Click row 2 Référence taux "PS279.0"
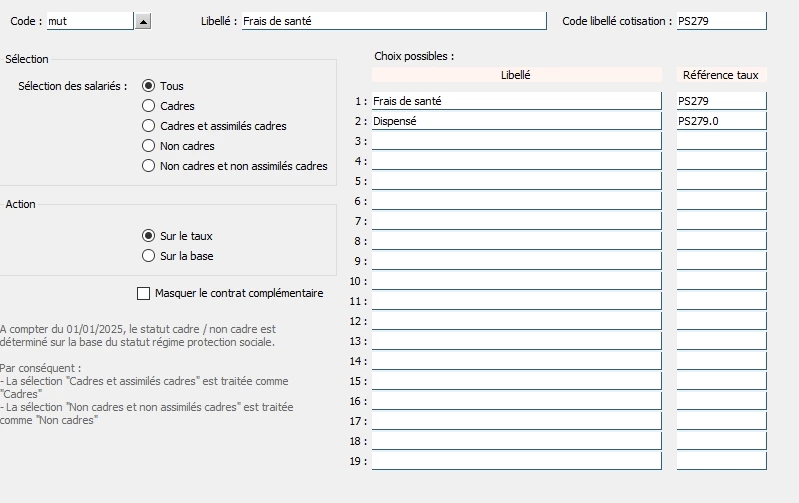The height and width of the screenshot is (503, 799). click(721, 121)
